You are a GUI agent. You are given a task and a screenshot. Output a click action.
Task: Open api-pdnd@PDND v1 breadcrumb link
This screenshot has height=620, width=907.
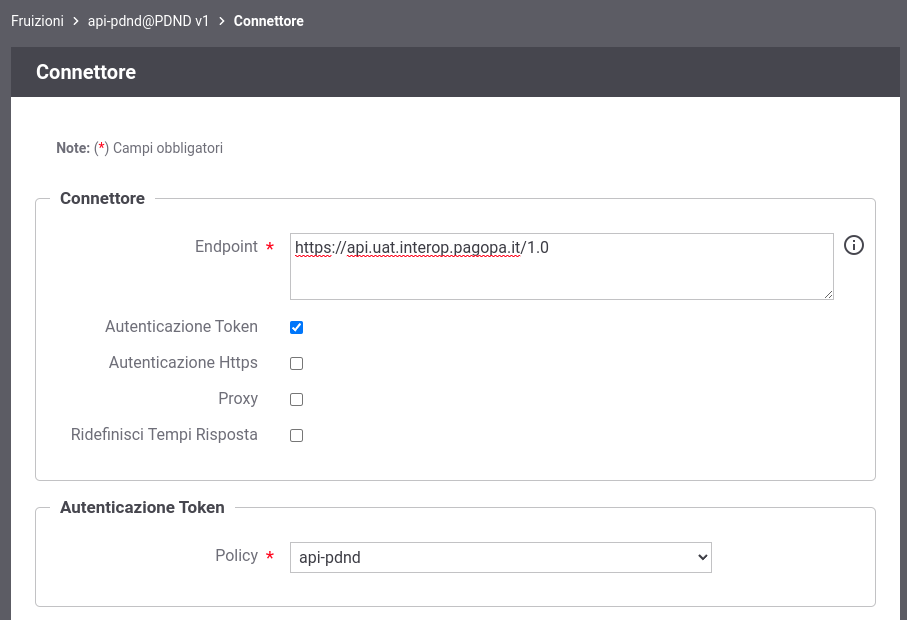(x=148, y=21)
